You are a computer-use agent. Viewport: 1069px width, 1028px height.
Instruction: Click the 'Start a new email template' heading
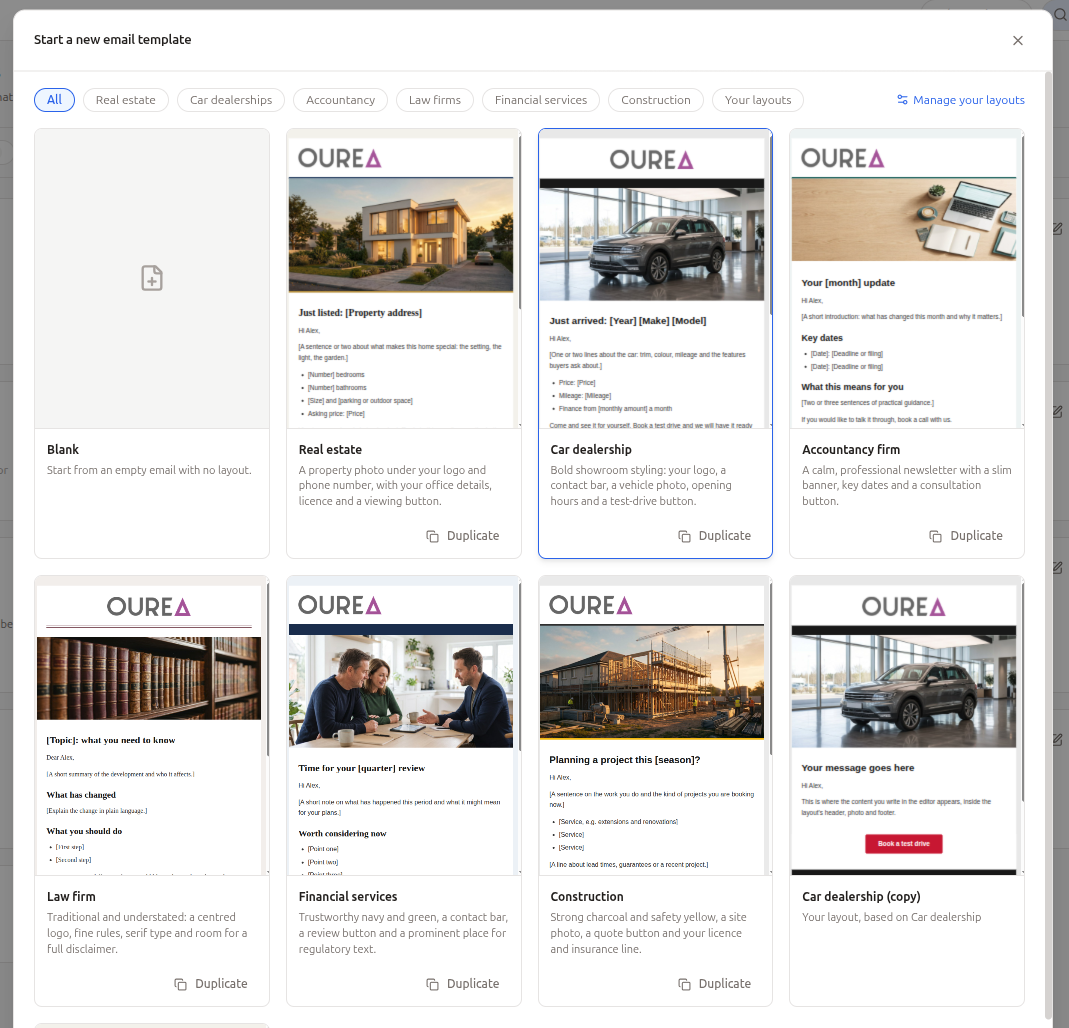point(112,40)
